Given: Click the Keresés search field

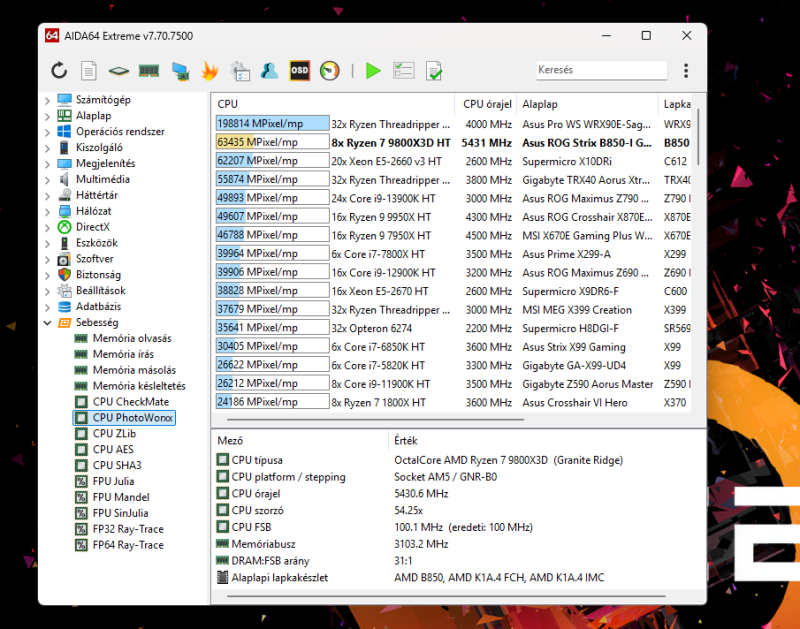Looking at the screenshot, I should (x=602, y=70).
